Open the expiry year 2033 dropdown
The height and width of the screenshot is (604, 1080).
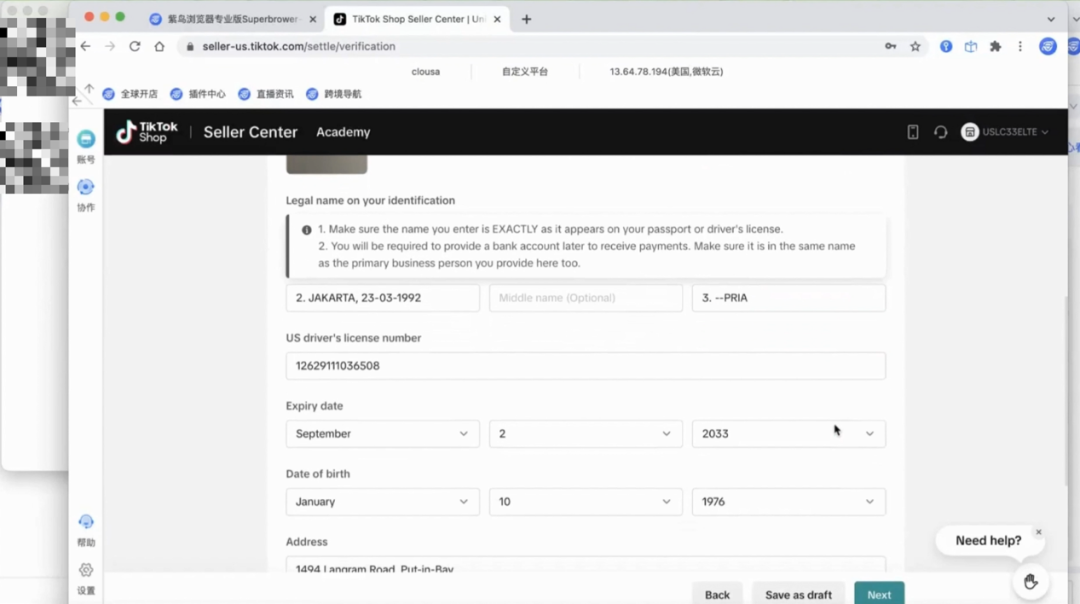(x=788, y=434)
